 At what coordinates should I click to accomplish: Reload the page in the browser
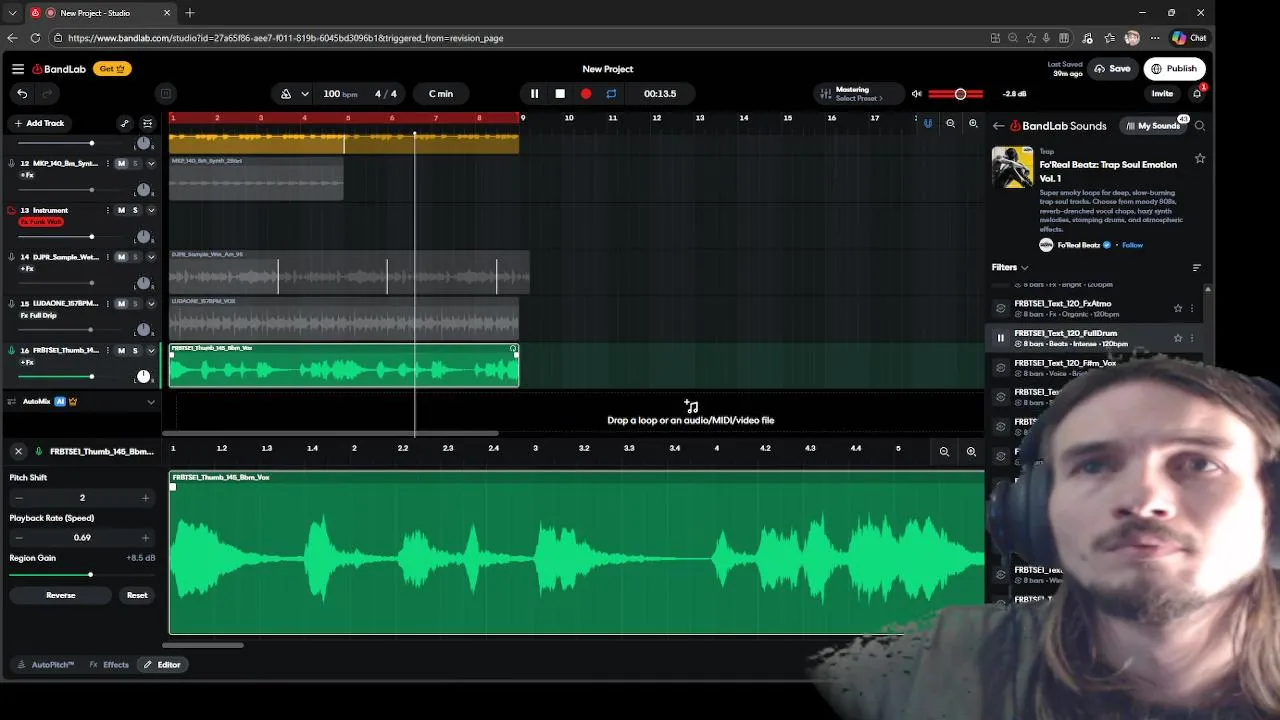(x=35, y=38)
